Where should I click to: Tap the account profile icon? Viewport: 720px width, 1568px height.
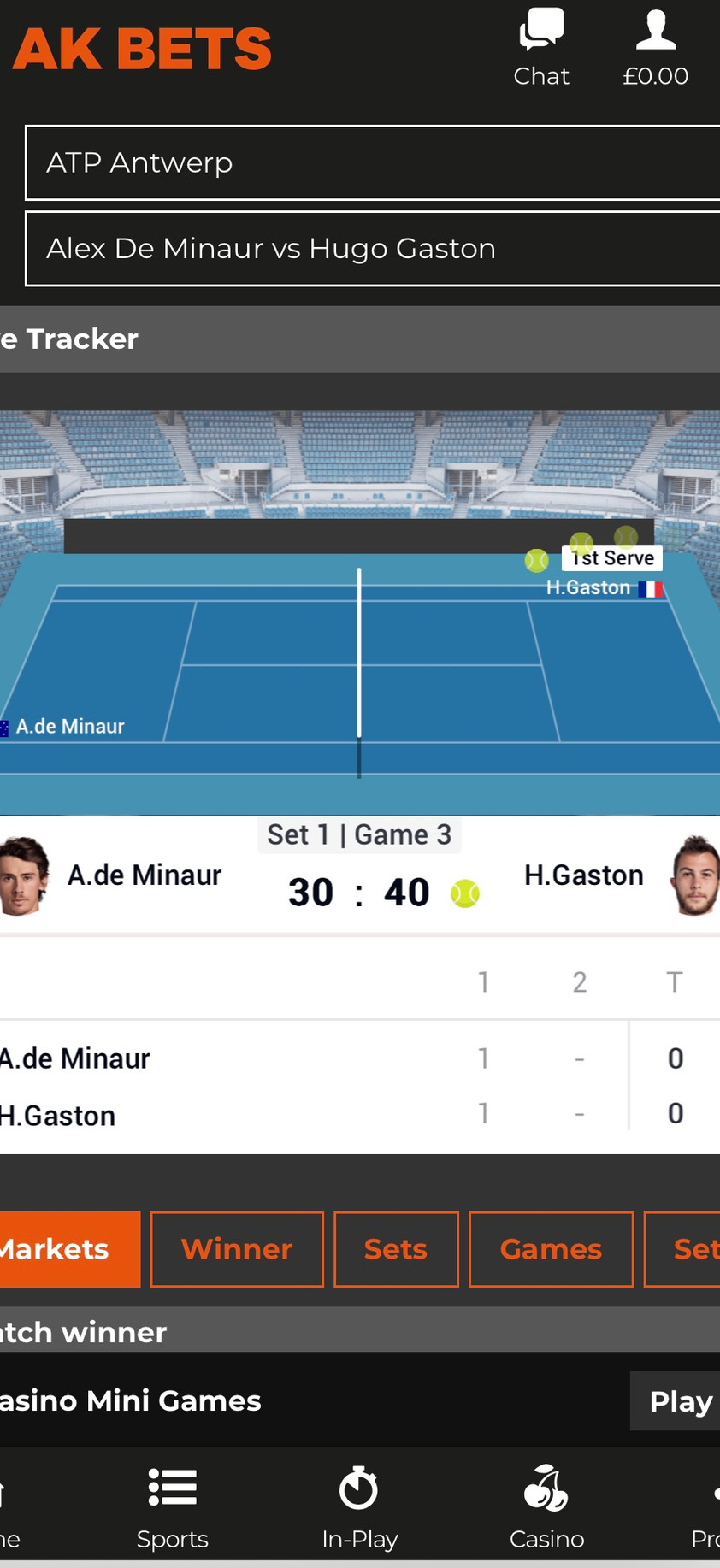click(x=656, y=30)
